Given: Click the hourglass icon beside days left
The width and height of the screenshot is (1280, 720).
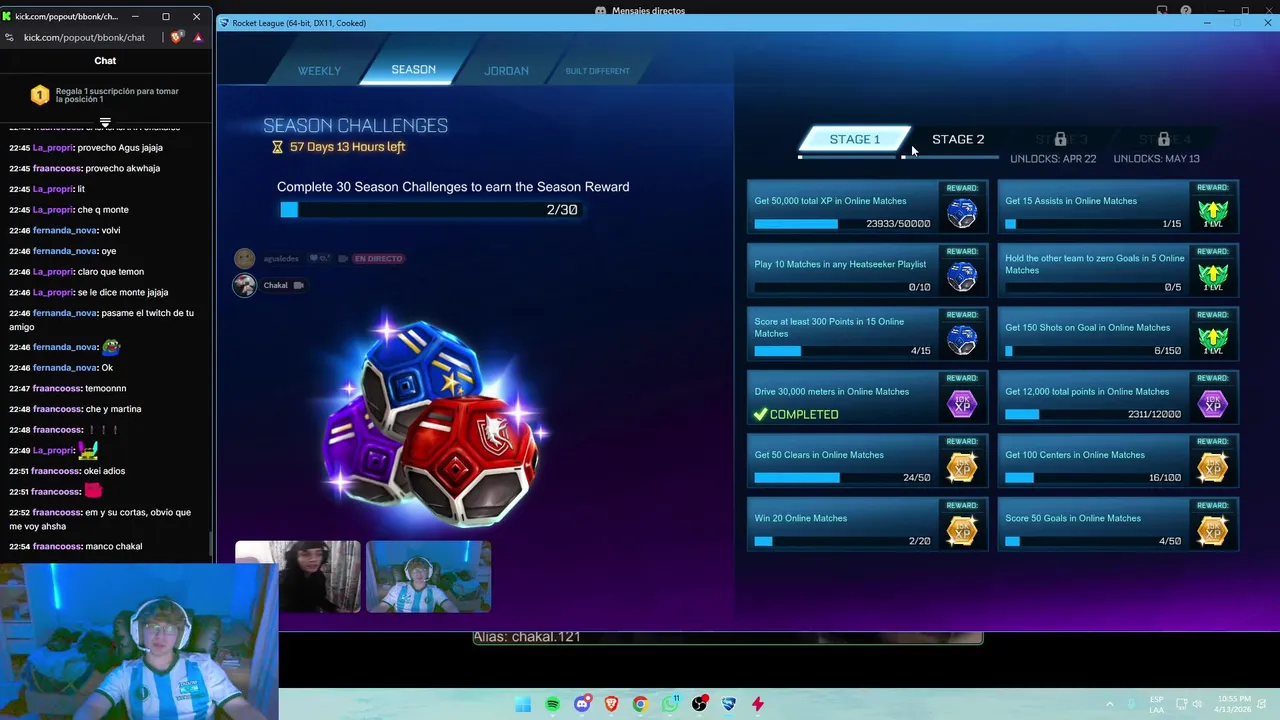Looking at the screenshot, I should click(278, 147).
